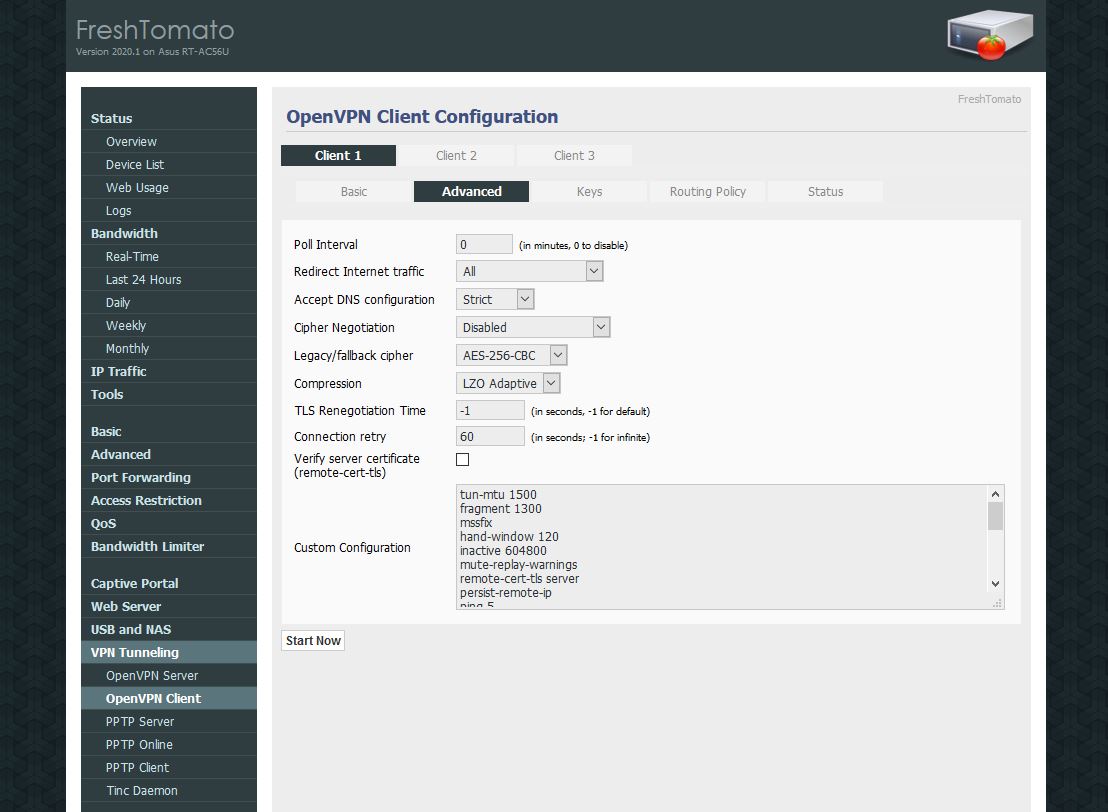Click the Poll Interval input field

point(484,245)
